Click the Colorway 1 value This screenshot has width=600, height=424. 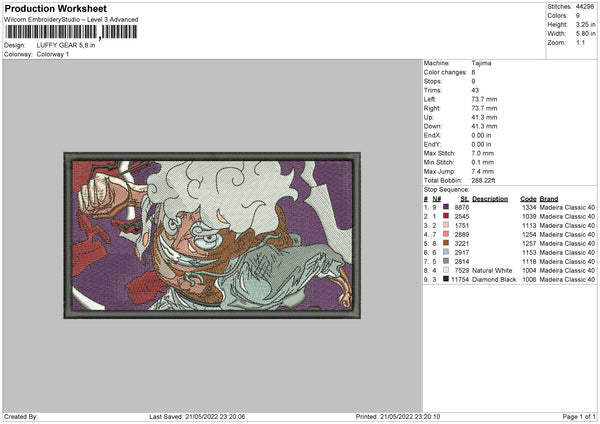[53, 54]
